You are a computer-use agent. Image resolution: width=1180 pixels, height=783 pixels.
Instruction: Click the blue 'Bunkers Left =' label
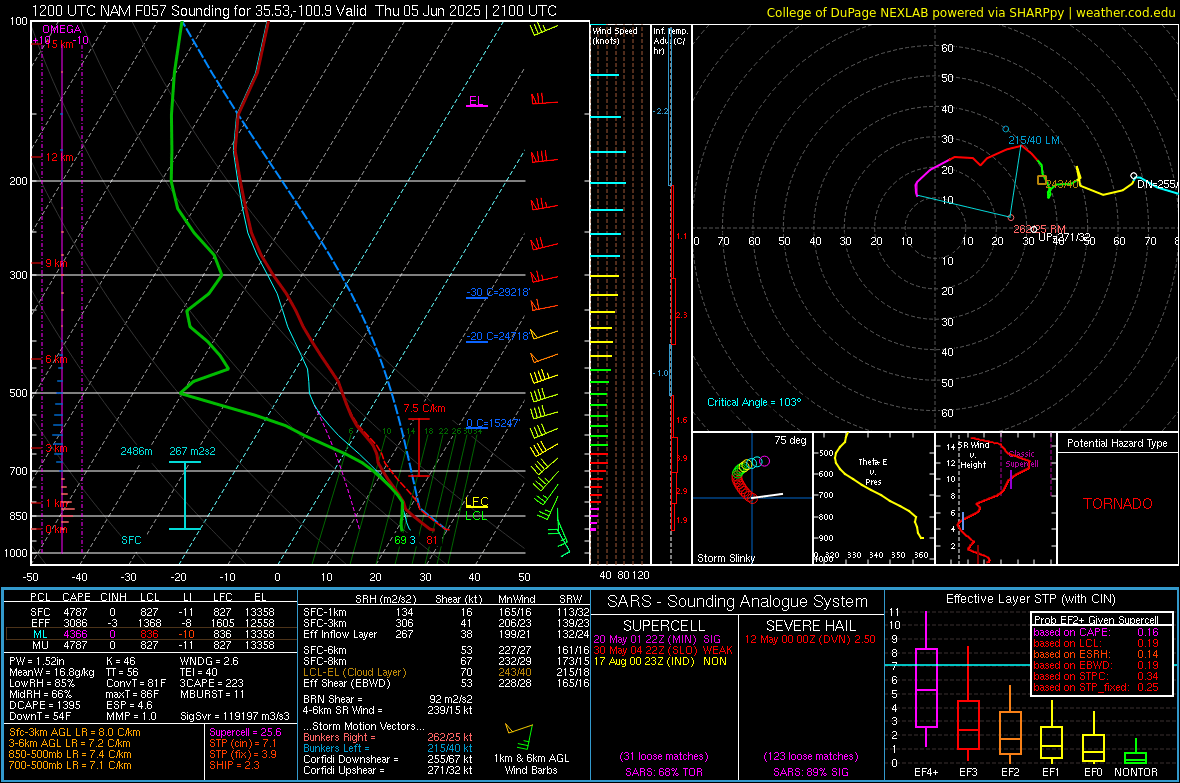point(336,748)
